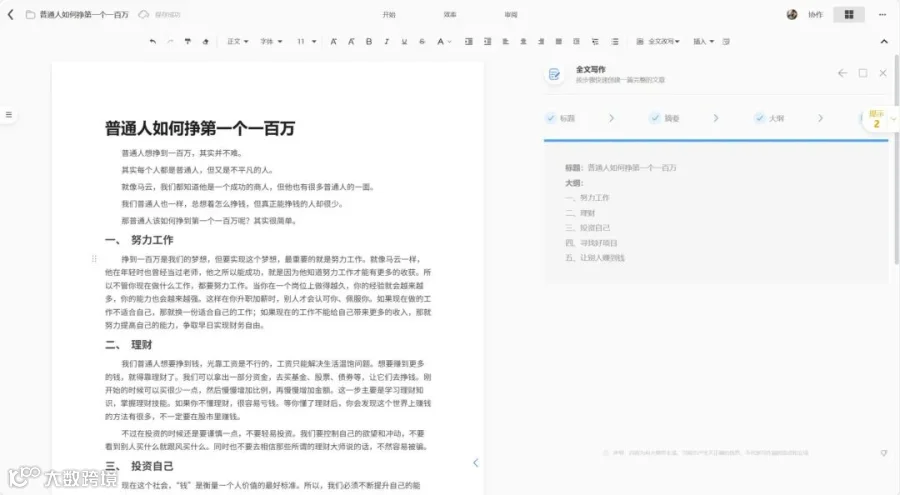Go back in the 全文写作 panel
Screen dimensions: 900x495
pos(842,73)
